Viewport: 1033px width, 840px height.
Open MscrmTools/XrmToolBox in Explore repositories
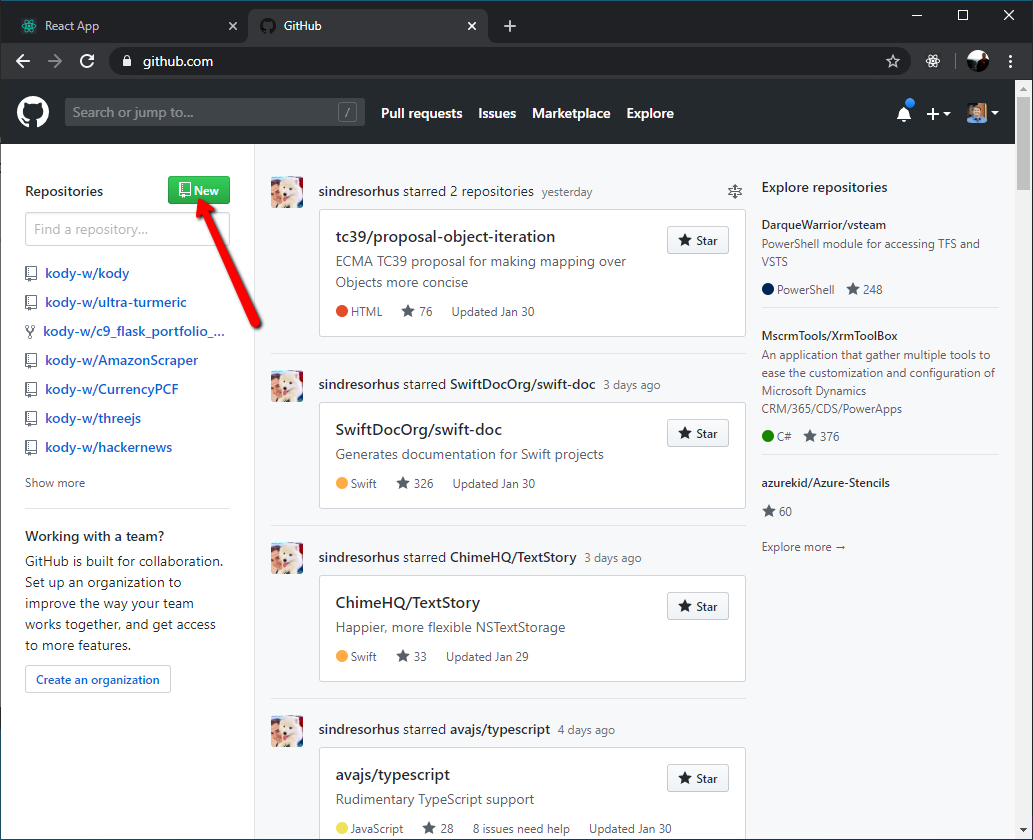coord(829,336)
